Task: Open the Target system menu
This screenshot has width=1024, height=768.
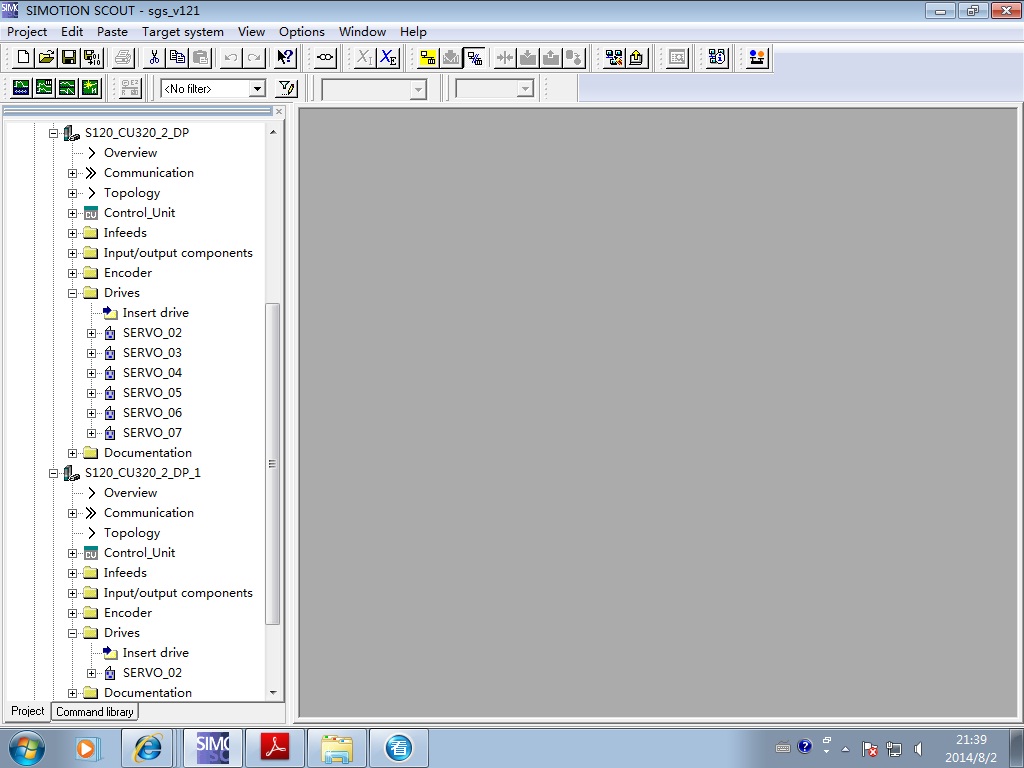Action: point(183,31)
